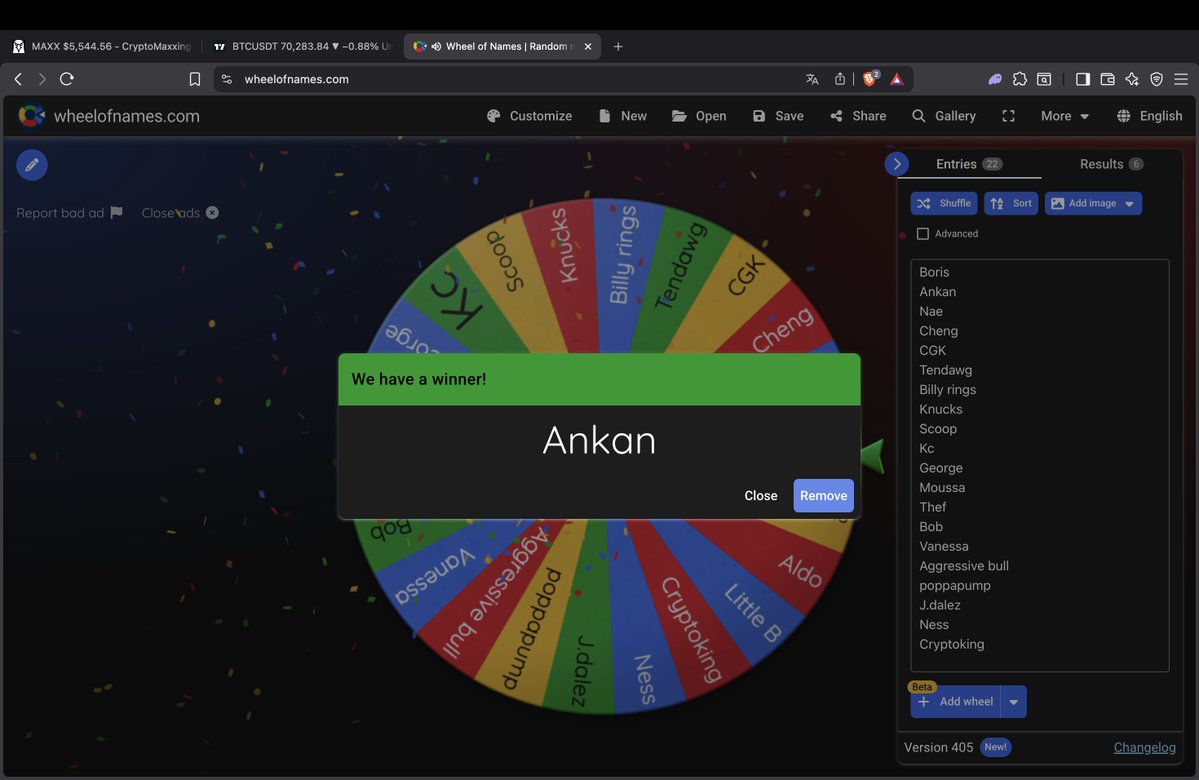The image size is (1199, 780).
Task: Enable the Advanced checkbox
Action: [923, 233]
